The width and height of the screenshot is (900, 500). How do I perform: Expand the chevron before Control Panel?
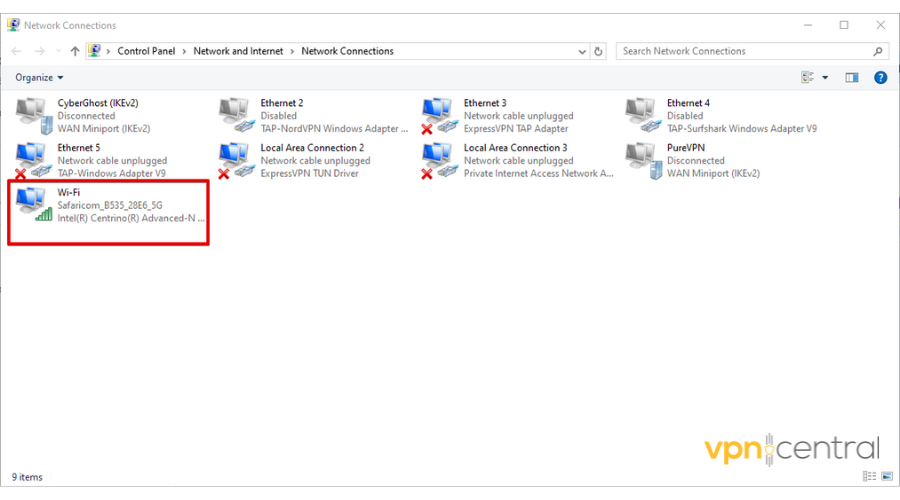[x=108, y=51]
